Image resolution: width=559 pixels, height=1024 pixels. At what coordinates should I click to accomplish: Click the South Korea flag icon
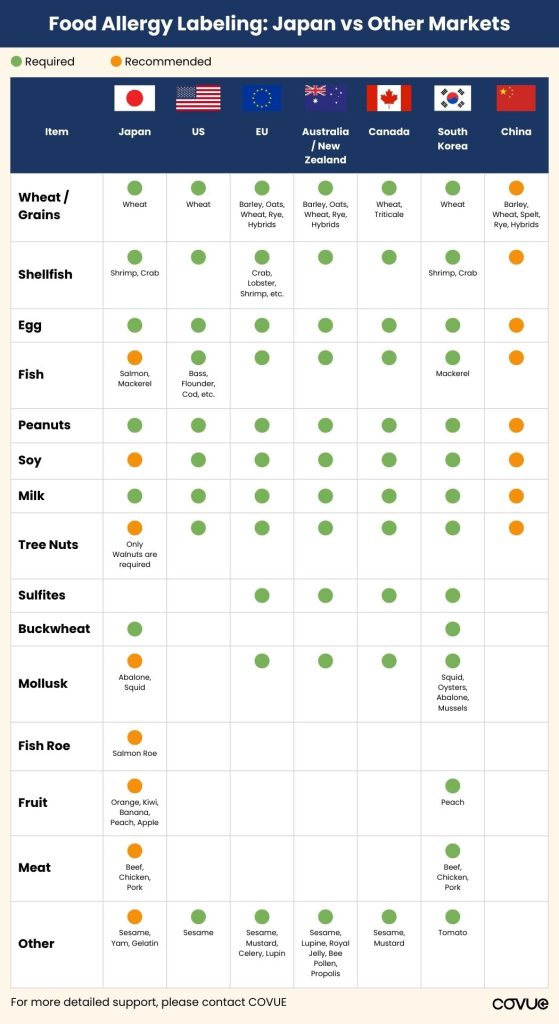click(453, 99)
